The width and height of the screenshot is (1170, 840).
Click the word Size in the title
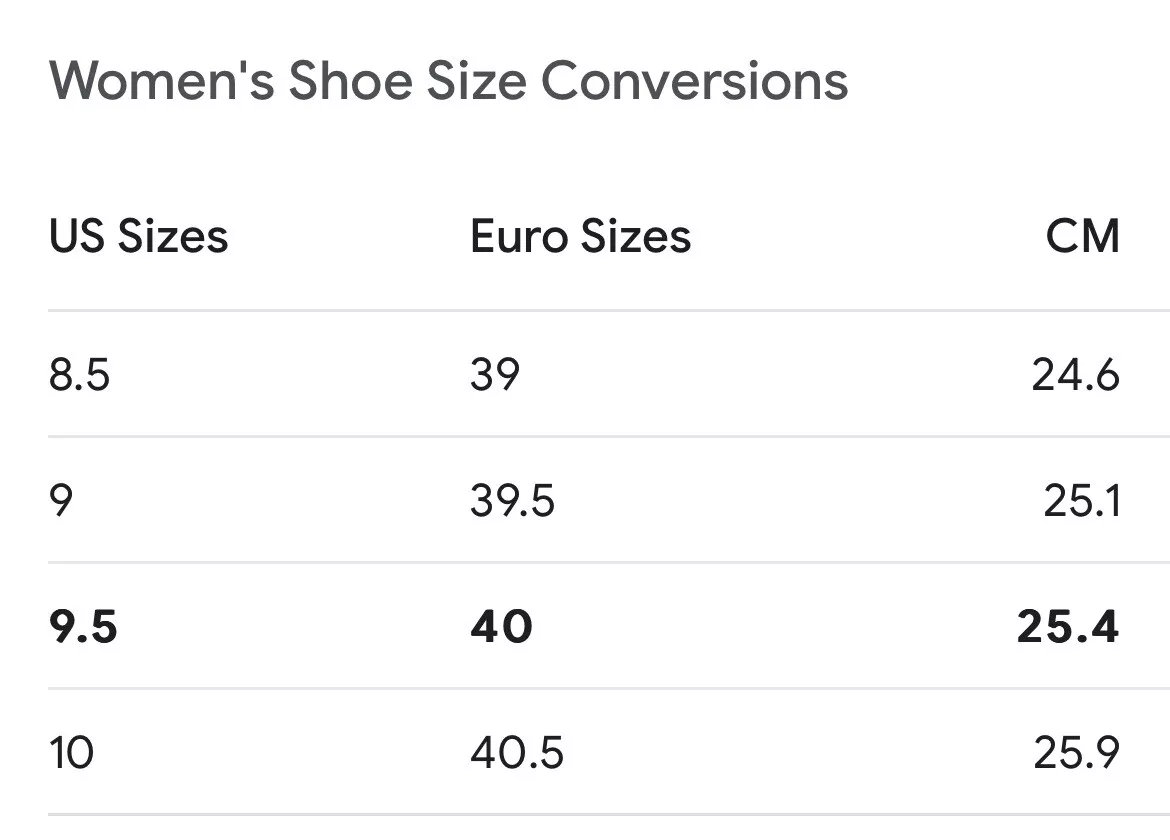(x=477, y=80)
